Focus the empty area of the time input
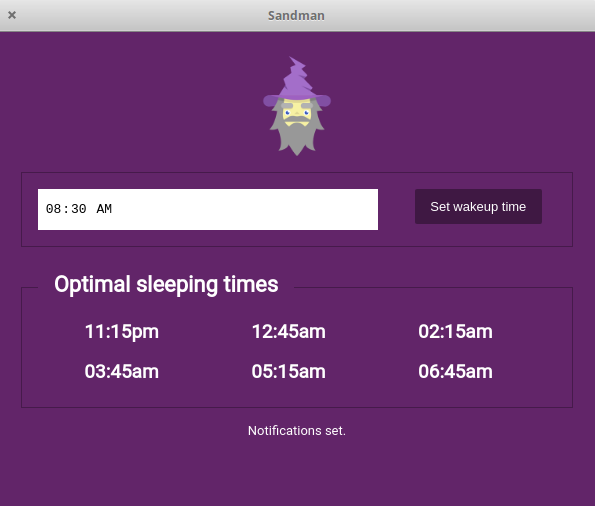595x506 pixels. pyautogui.click(x=247, y=209)
